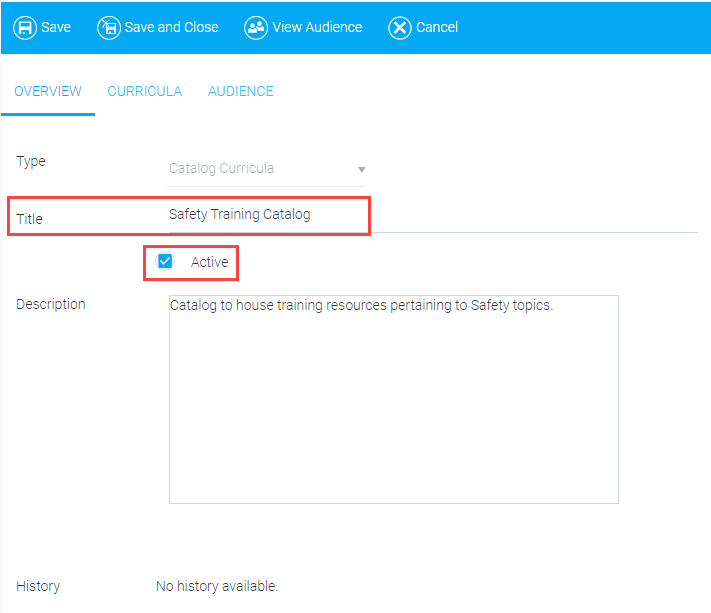The image size is (711, 613).
Task: Click the Cancel X circle icon
Action: tap(400, 27)
